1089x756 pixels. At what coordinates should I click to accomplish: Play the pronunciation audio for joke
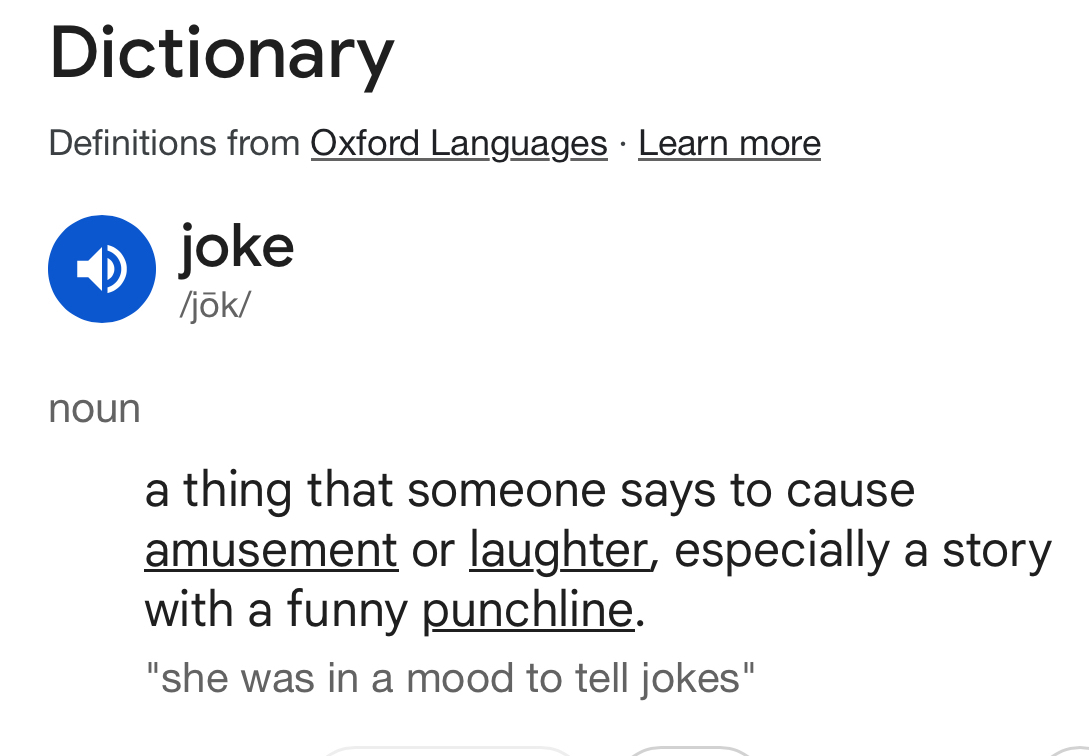[x=102, y=269]
